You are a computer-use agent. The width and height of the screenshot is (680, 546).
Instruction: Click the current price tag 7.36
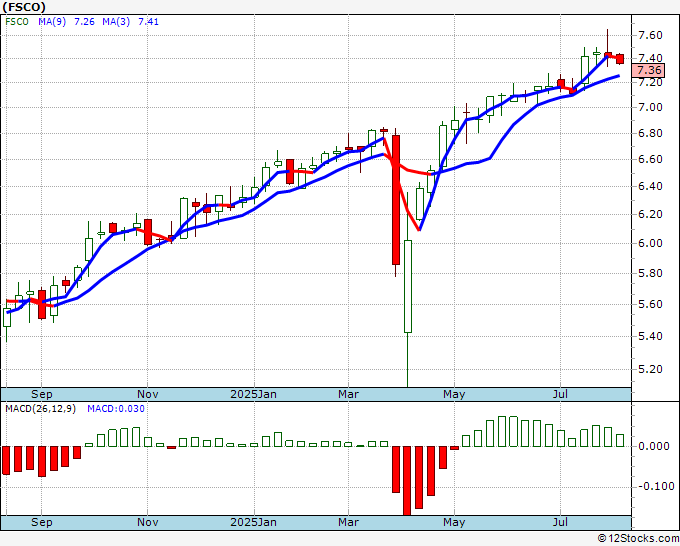(648, 70)
